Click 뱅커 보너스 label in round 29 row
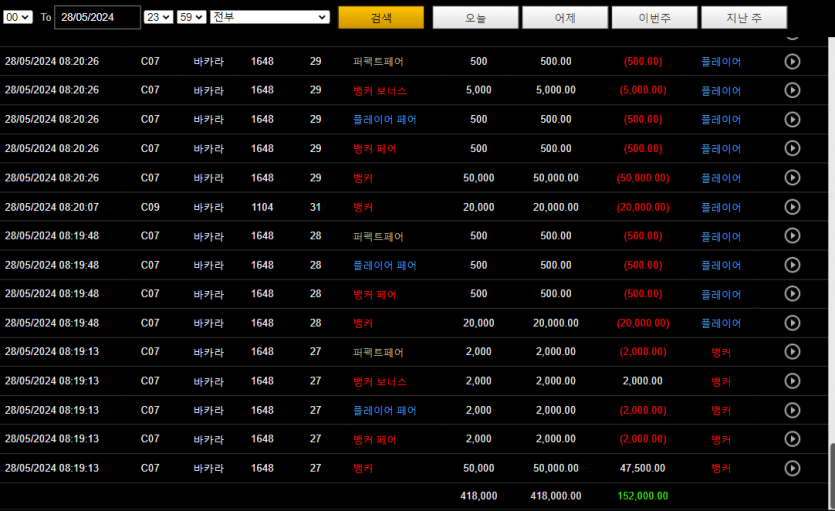 click(x=380, y=90)
